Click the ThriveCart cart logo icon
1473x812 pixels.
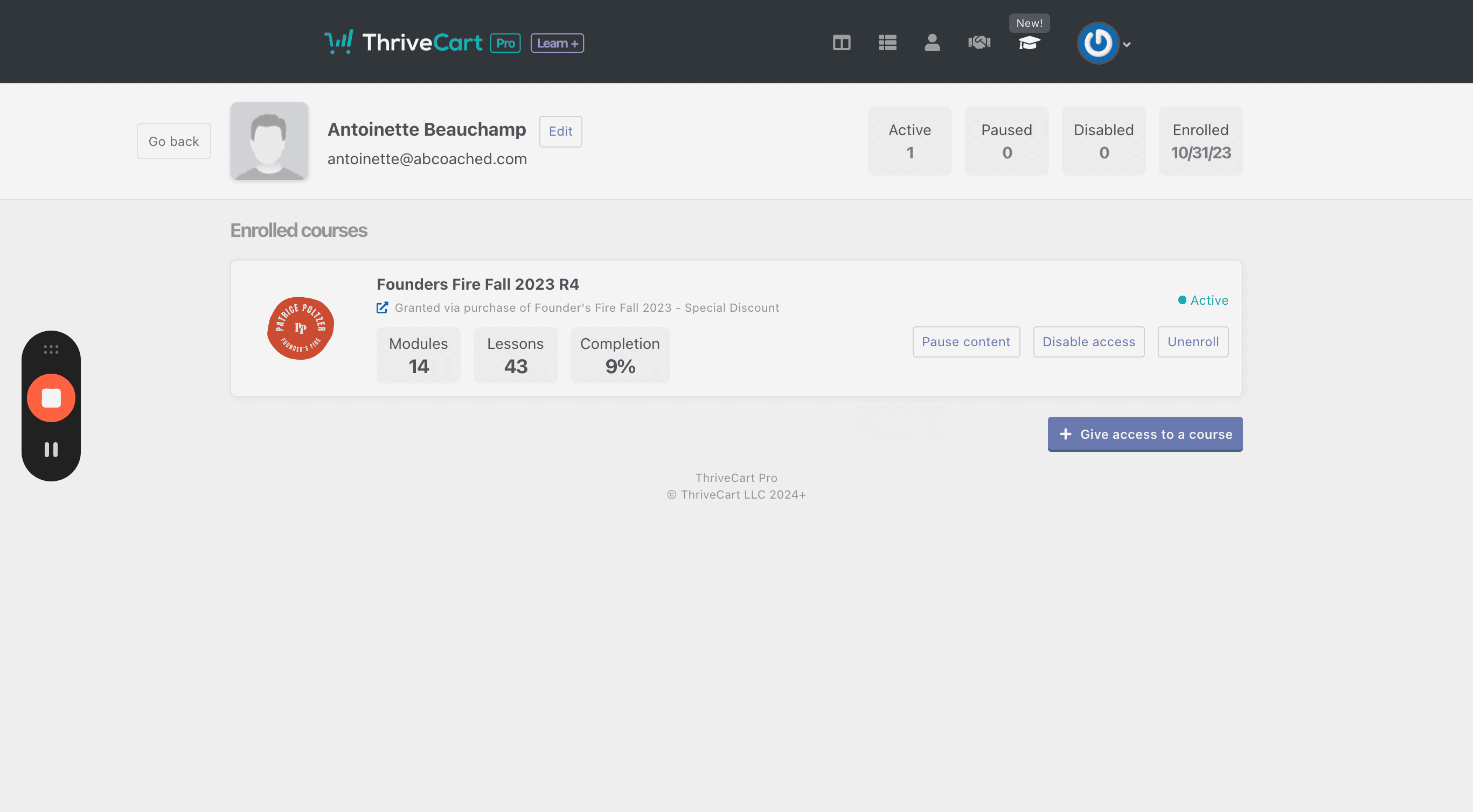click(x=338, y=41)
